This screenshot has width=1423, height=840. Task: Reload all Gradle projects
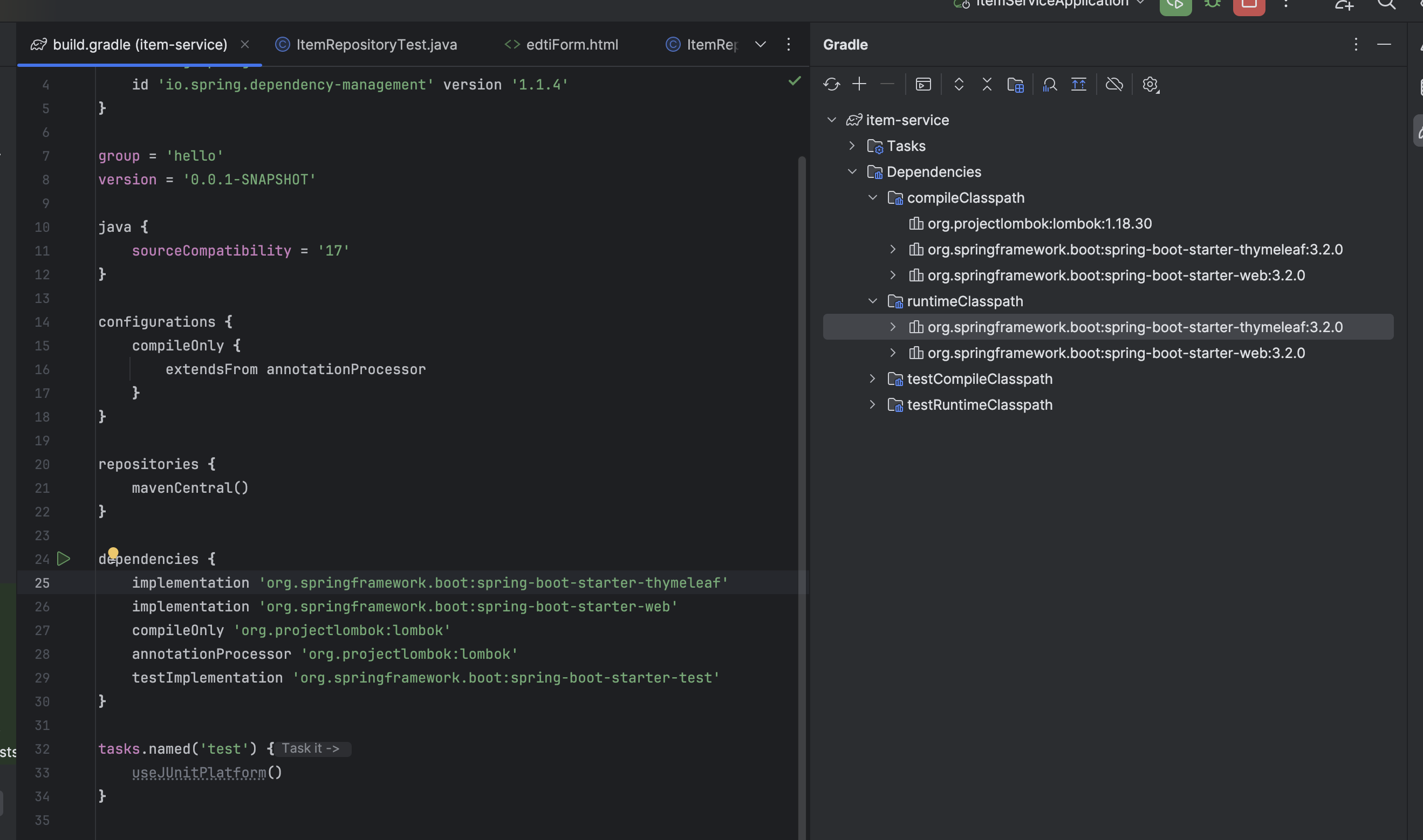[x=831, y=84]
